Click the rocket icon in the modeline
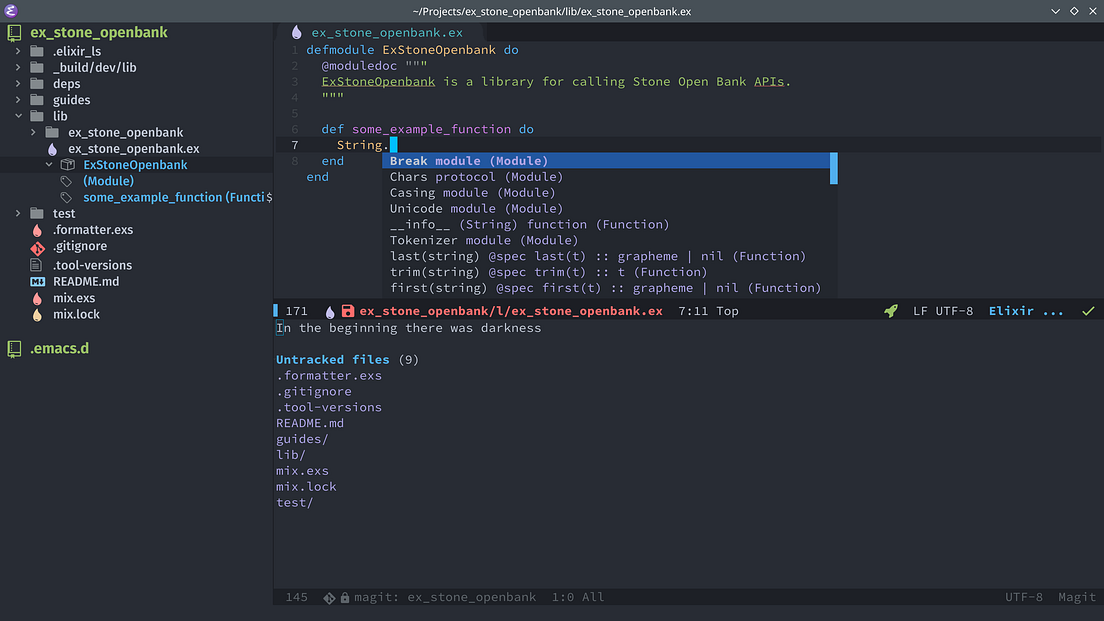The height and width of the screenshot is (621, 1104). point(890,311)
